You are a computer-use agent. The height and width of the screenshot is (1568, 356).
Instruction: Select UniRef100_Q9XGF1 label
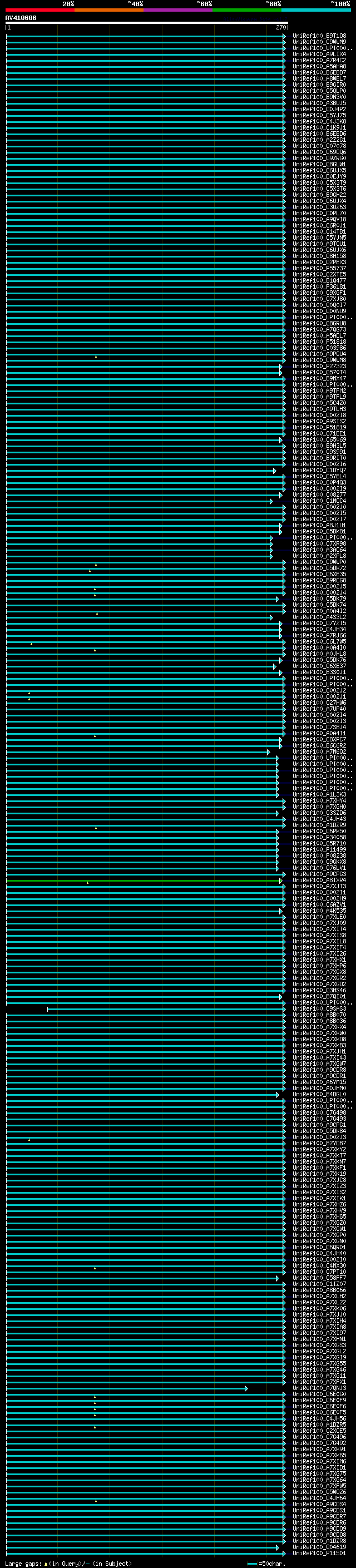[319, 293]
